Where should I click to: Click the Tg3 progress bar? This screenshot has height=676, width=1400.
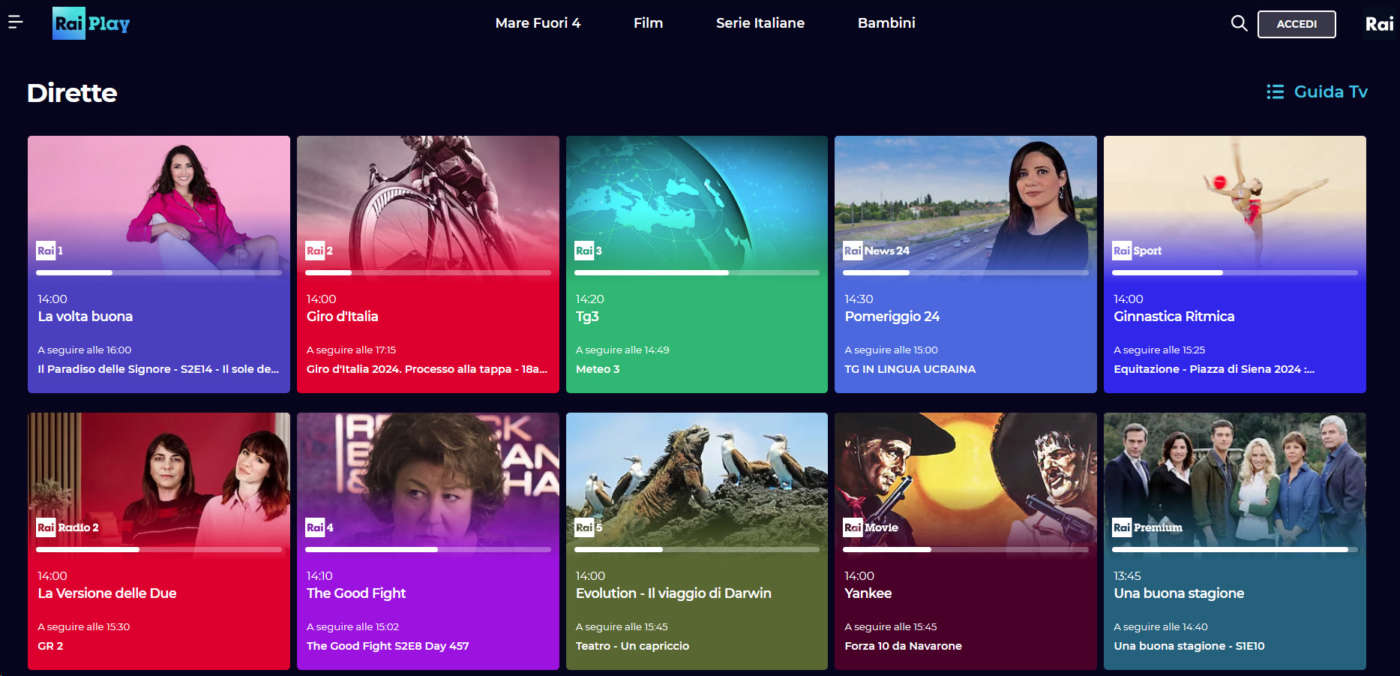(697, 273)
